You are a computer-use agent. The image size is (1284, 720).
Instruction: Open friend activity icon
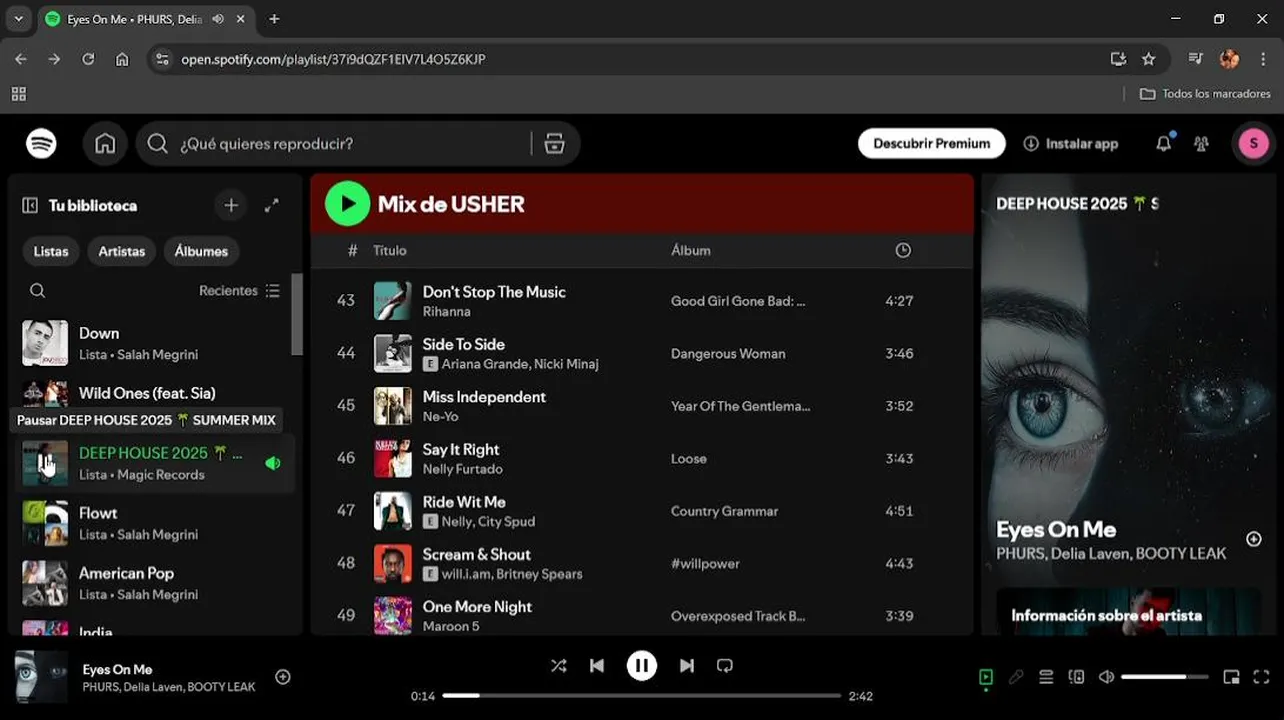pyautogui.click(x=1201, y=144)
